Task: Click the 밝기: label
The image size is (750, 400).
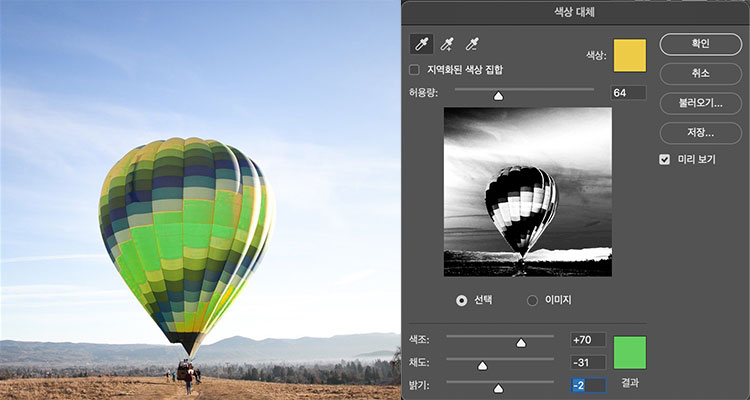Action: pyautogui.click(x=419, y=385)
